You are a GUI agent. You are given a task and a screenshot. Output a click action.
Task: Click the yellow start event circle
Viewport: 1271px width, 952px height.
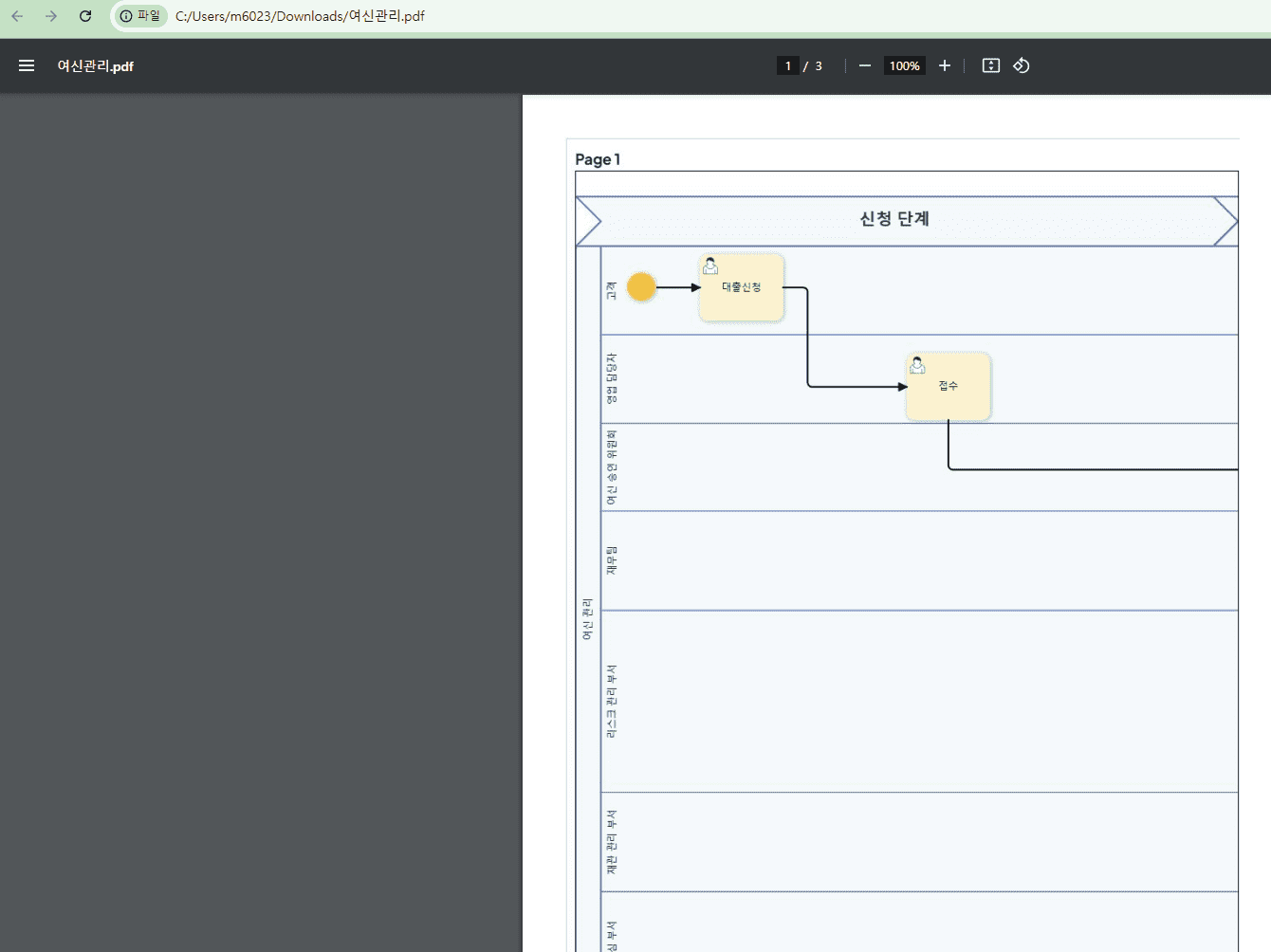[641, 286]
